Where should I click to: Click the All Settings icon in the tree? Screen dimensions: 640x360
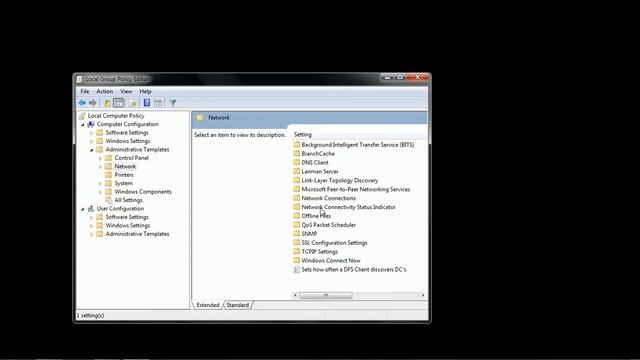point(109,200)
